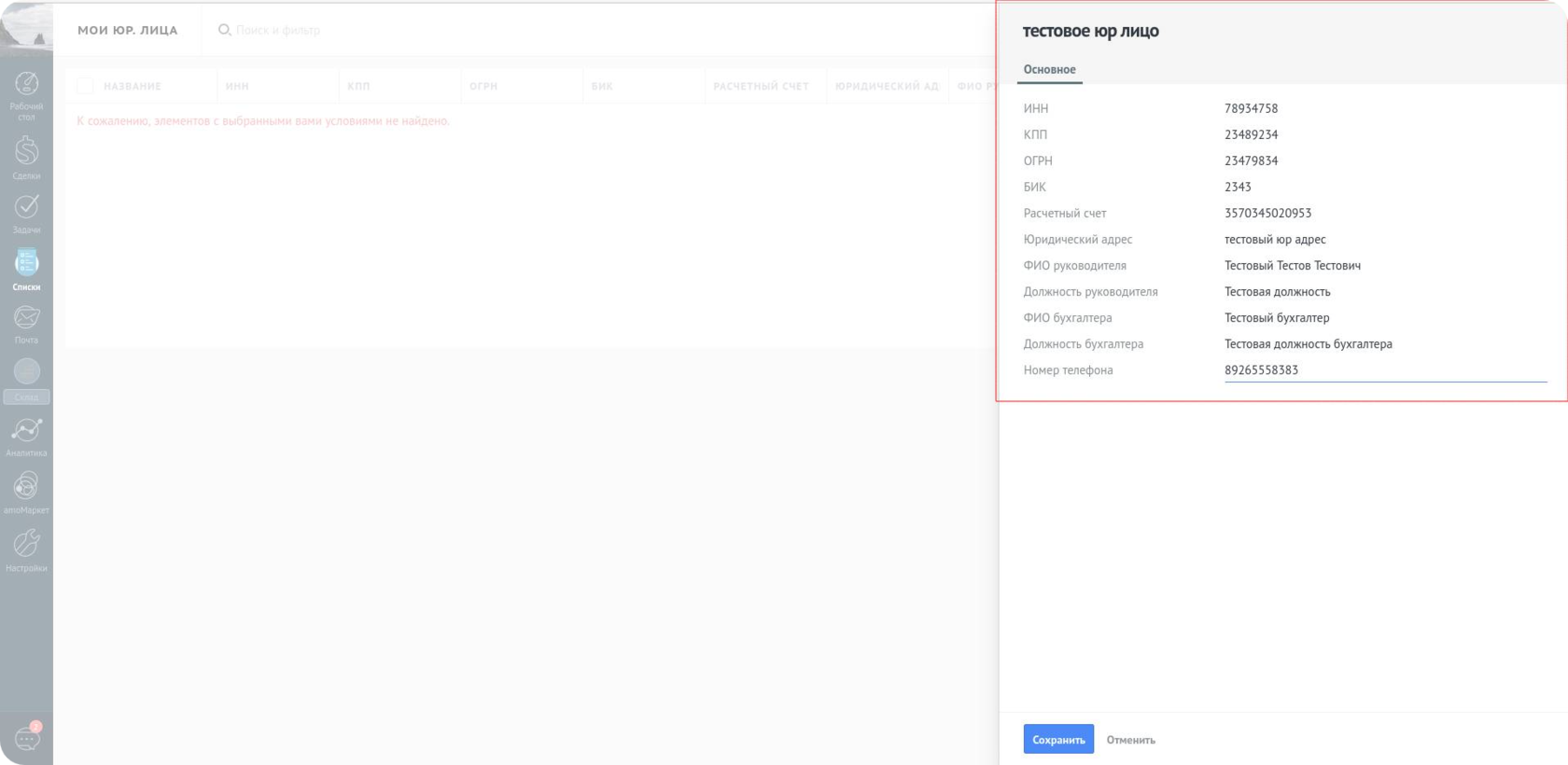Click the ИНН value field
The height and width of the screenshot is (765, 1568).
pos(1251,109)
